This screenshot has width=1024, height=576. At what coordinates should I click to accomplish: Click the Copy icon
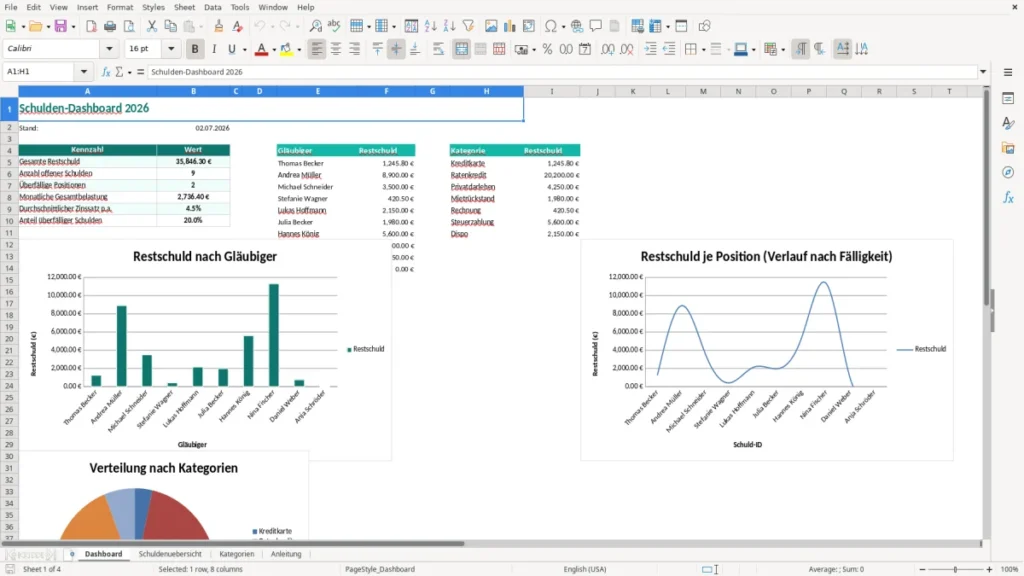pyautogui.click(x=170, y=26)
